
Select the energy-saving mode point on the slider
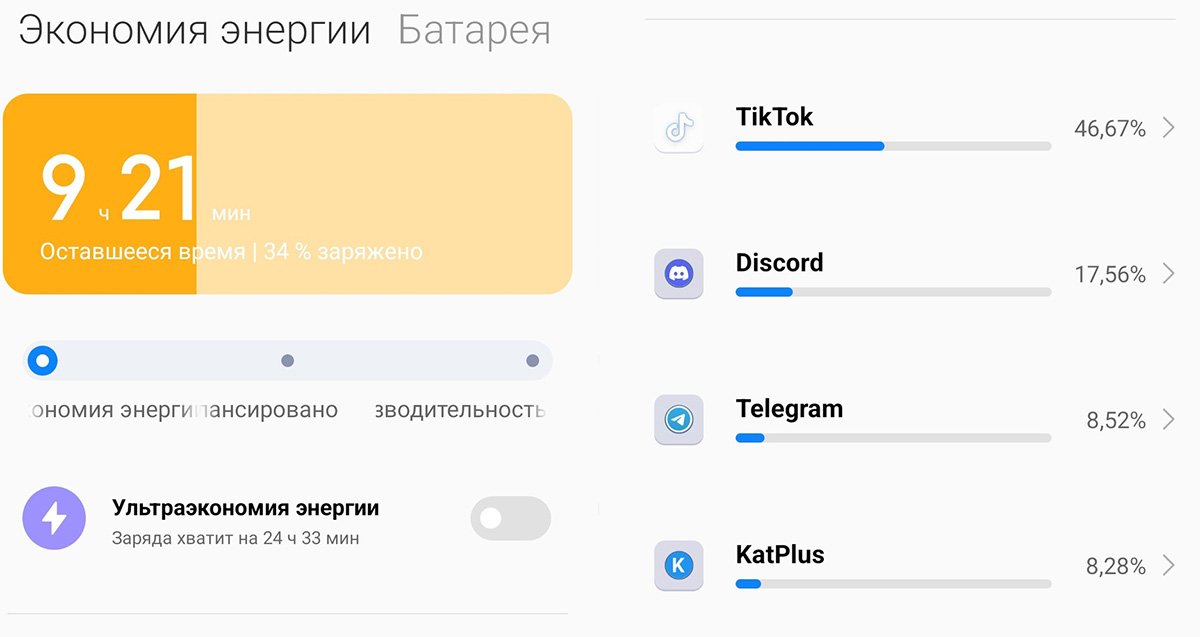click(41, 360)
